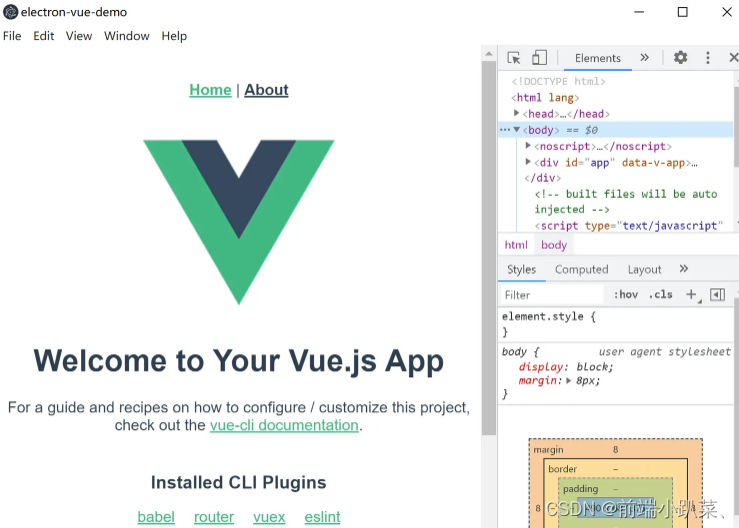739x528 pixels.
Task: Select the html lang element line
Action: (545, 98)
